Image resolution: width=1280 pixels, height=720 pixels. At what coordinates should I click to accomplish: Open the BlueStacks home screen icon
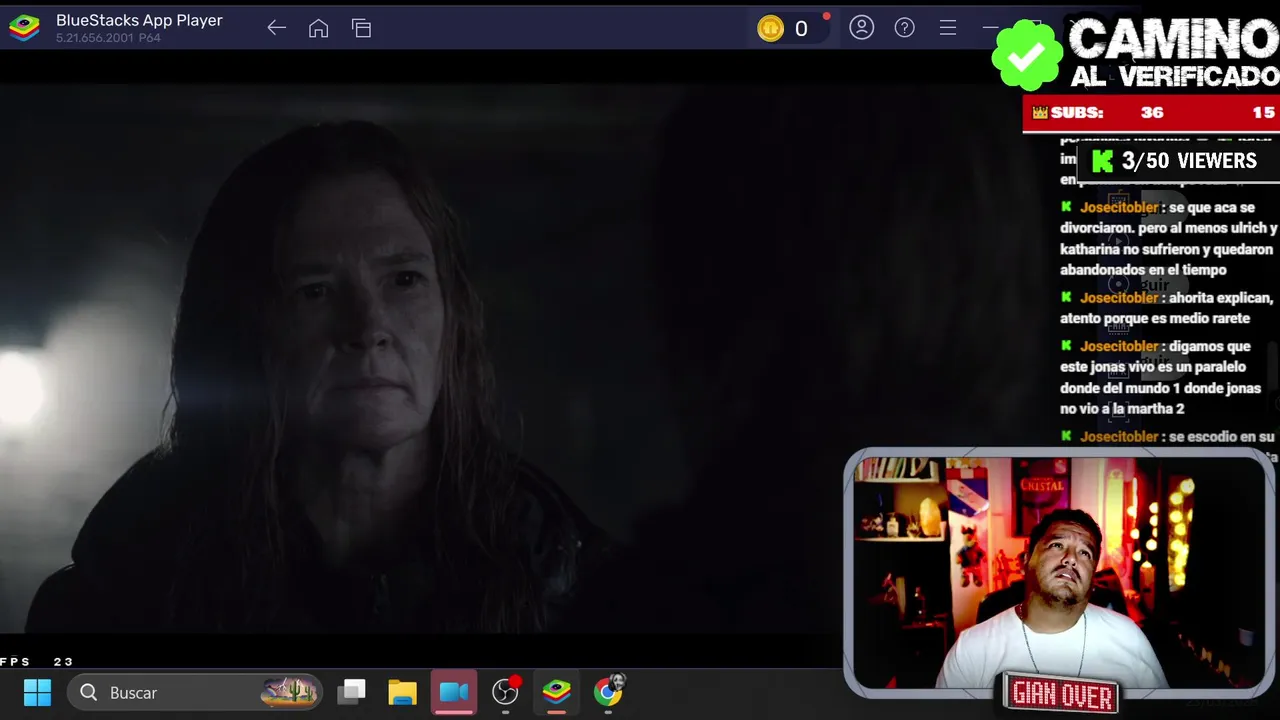pyautogui.click(x=318, y=28)
